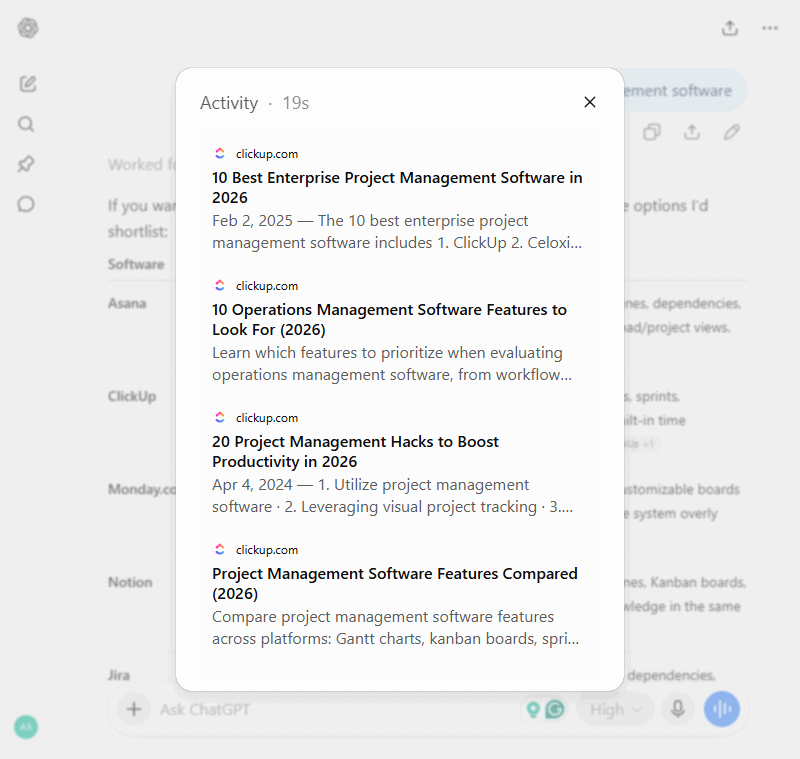This screenshot has width=800, height=759.
Task: Click the green lightbulb extension icon
Action: (533, 709)
